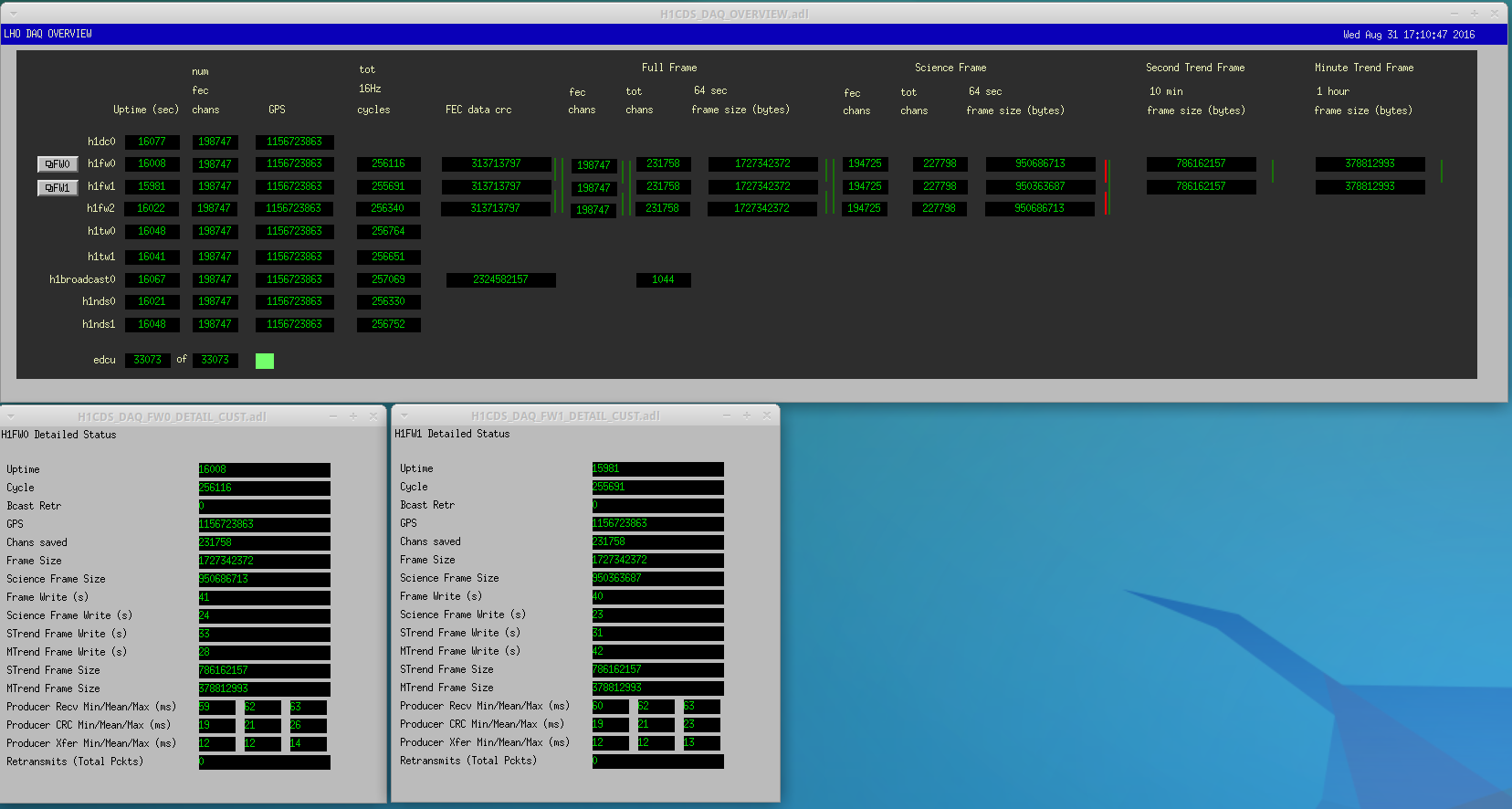Screen dimensions: 1512x809
Task: Maximize the H1CDS_DAQ_FW1_DETAIL_CUST window
Action: (x=747, y=415)
